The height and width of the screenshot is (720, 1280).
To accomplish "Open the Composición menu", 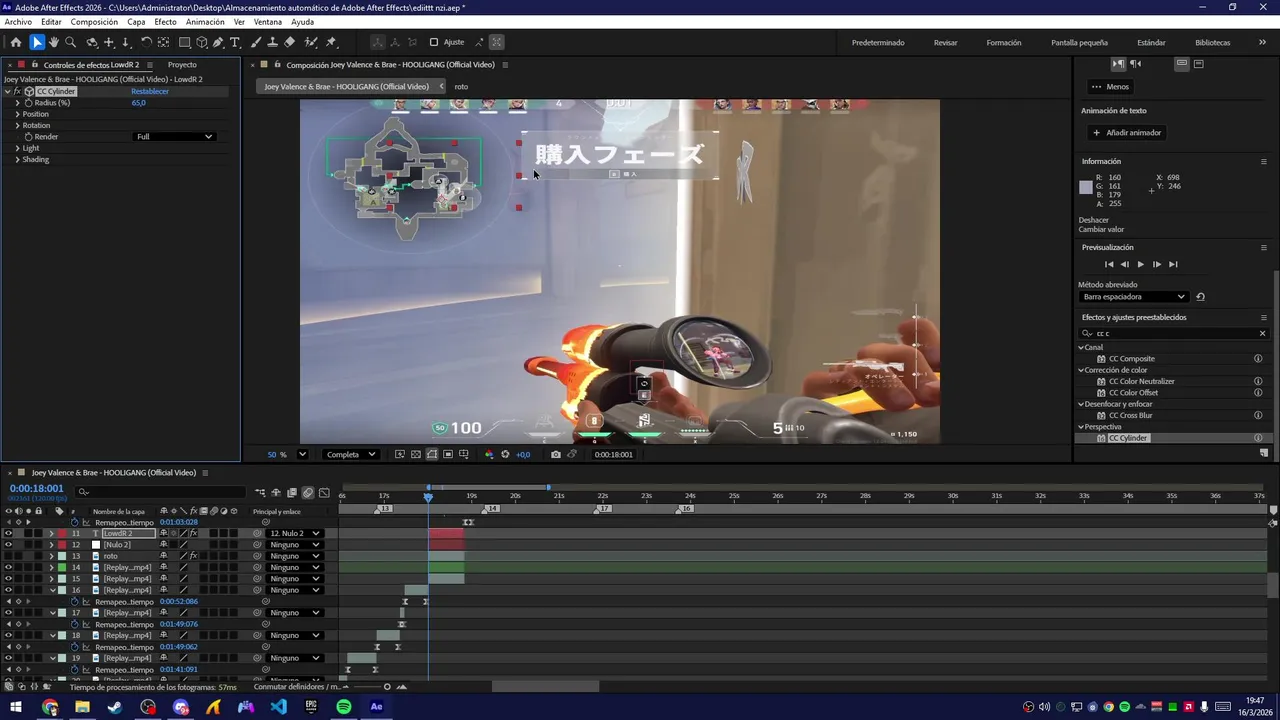I will pos(94,22).
